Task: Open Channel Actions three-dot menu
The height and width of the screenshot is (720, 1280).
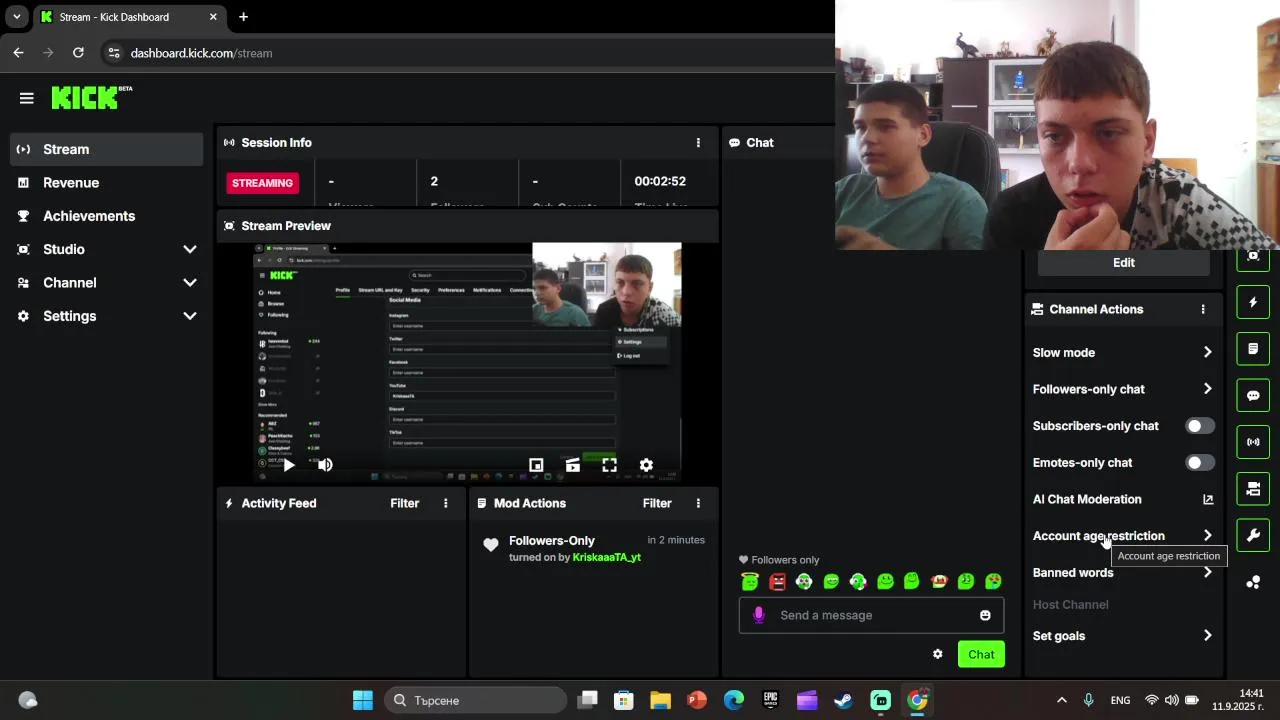Action: (x=1203, y=309)
